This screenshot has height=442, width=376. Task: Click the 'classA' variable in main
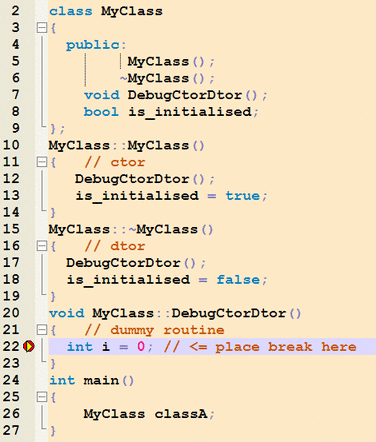point(181,414)
